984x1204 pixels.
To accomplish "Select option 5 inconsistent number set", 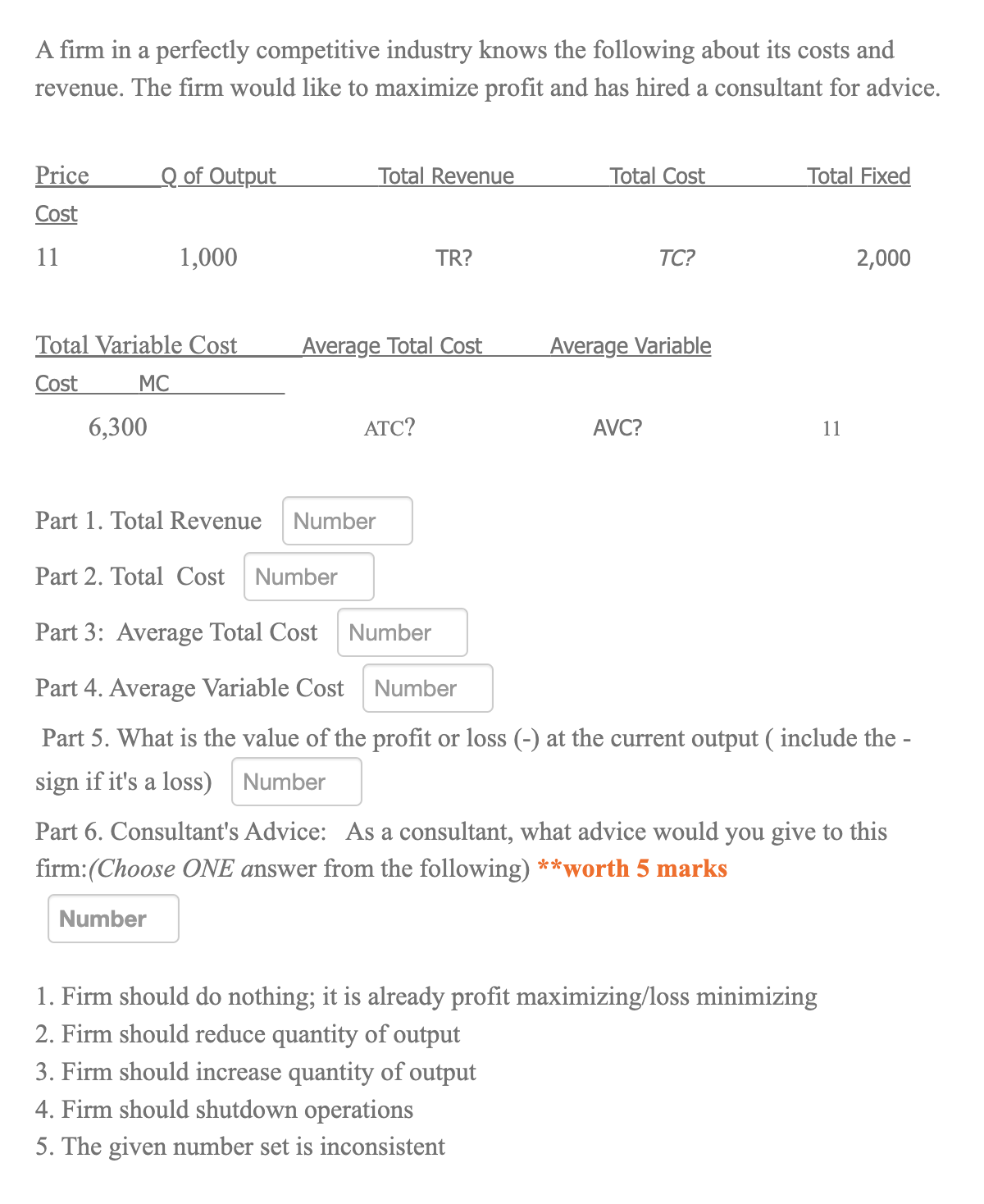I will tap(239, 1147).
